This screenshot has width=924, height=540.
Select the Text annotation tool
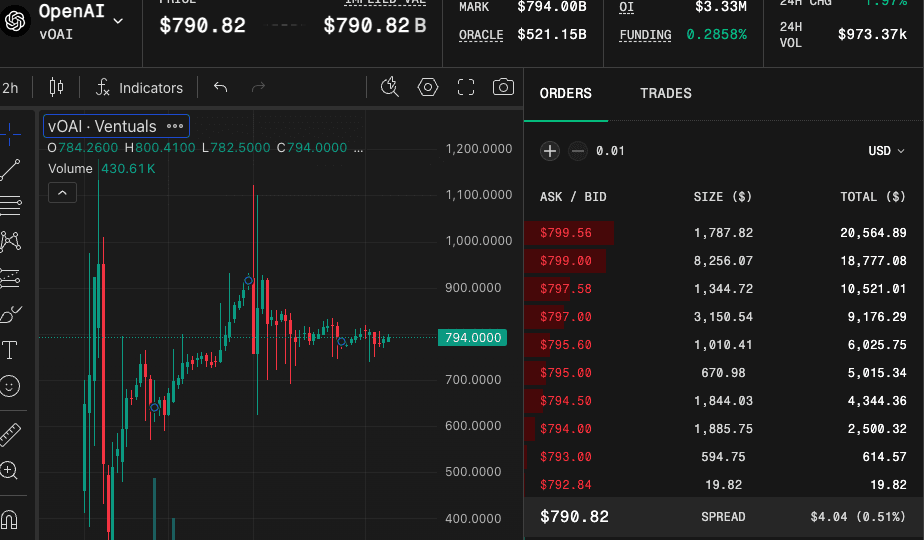(x=9, y=350)
